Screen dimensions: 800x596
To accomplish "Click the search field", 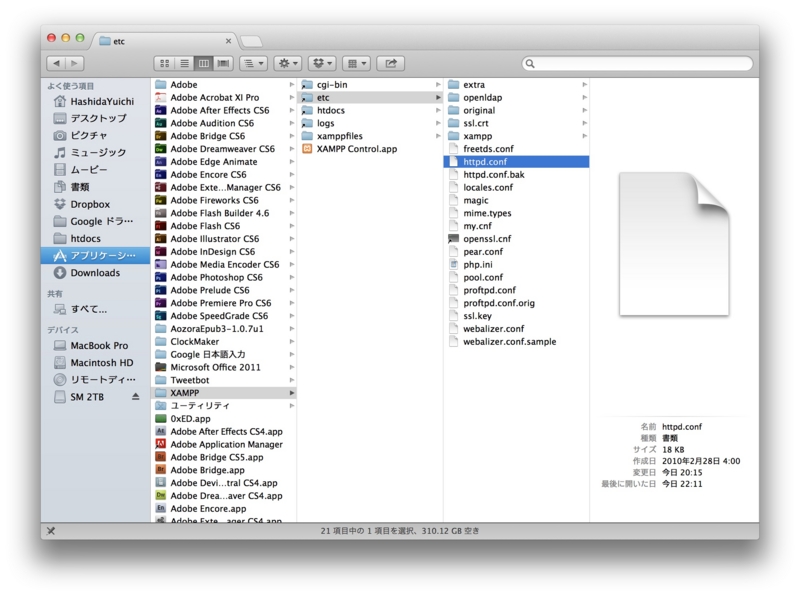I will (637, 63).
